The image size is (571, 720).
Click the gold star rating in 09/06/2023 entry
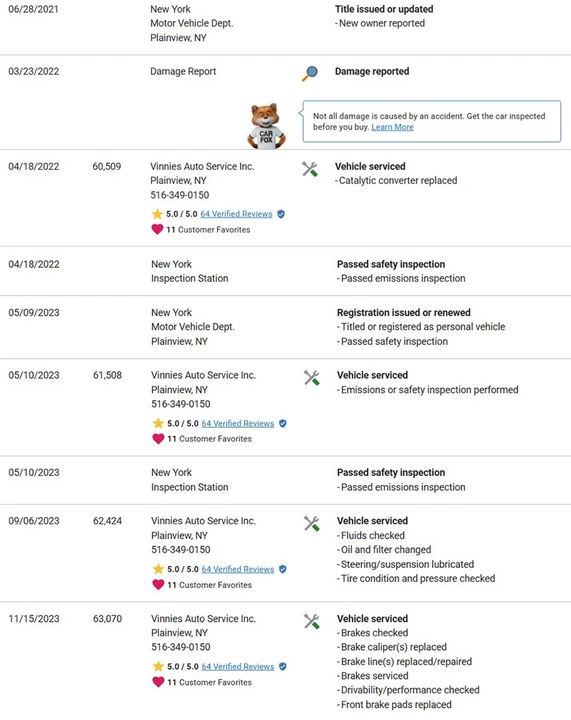pyautogui.click(x=158, y=569)
